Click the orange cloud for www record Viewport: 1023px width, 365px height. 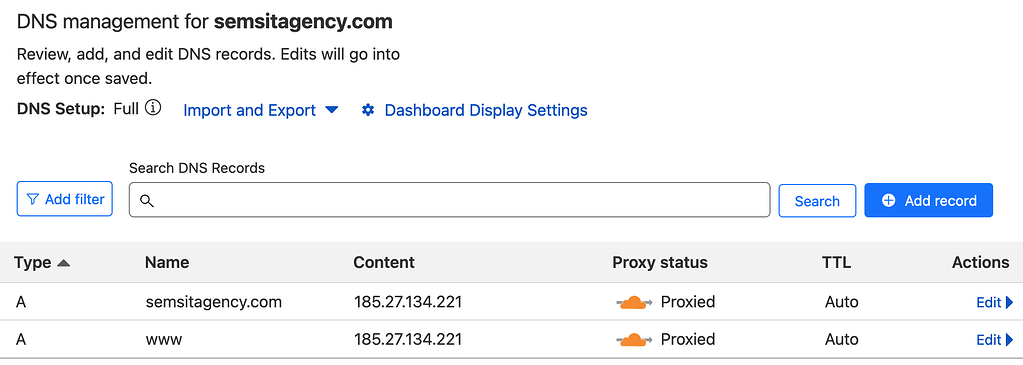[631, 340]
